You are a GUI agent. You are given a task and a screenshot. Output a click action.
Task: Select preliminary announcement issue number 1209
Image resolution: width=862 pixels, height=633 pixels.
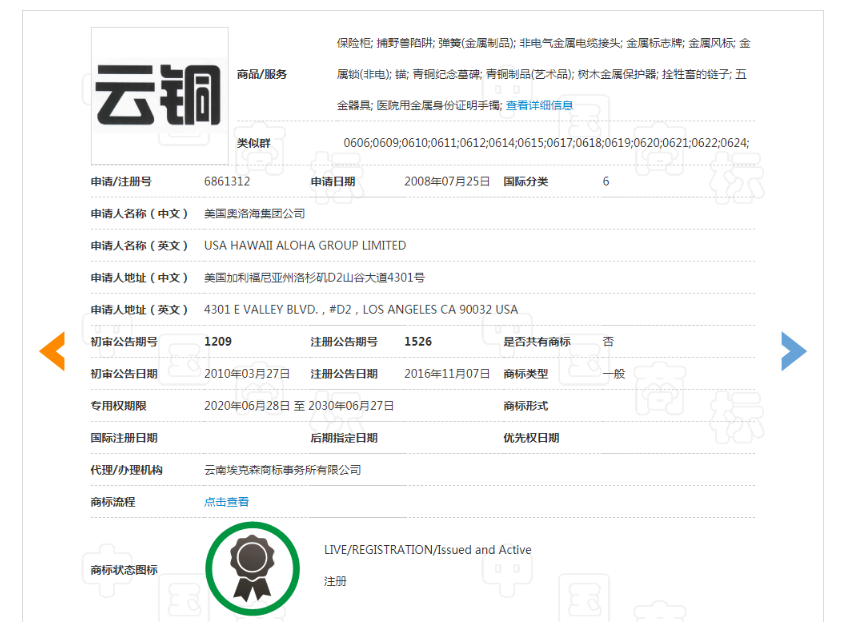[218, 342]
